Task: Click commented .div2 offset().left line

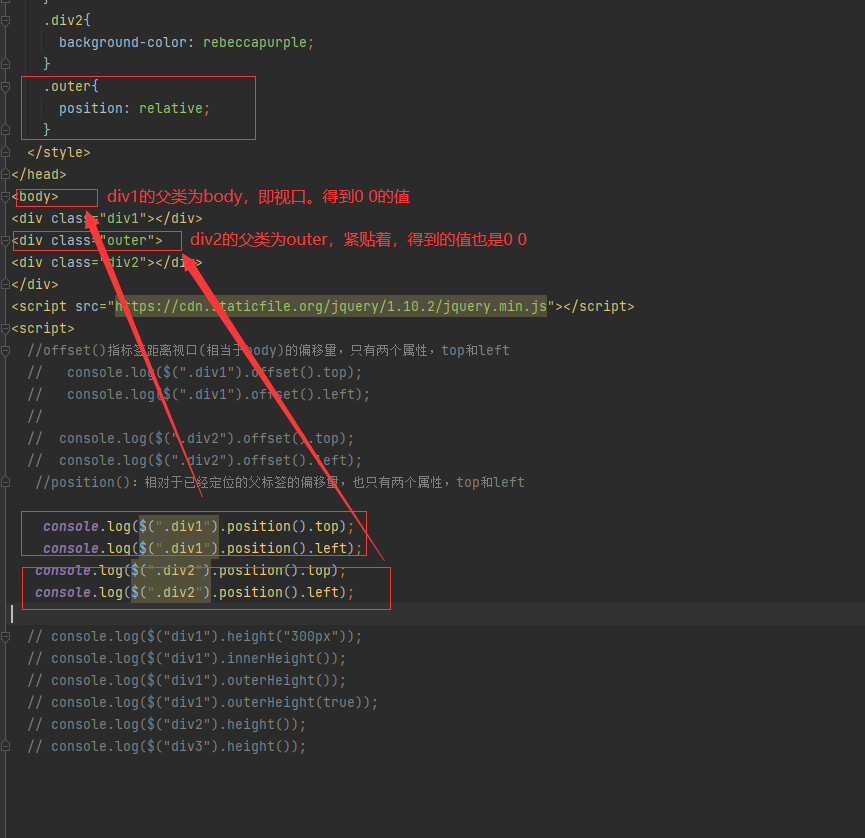Action: [x=195, y=461]
